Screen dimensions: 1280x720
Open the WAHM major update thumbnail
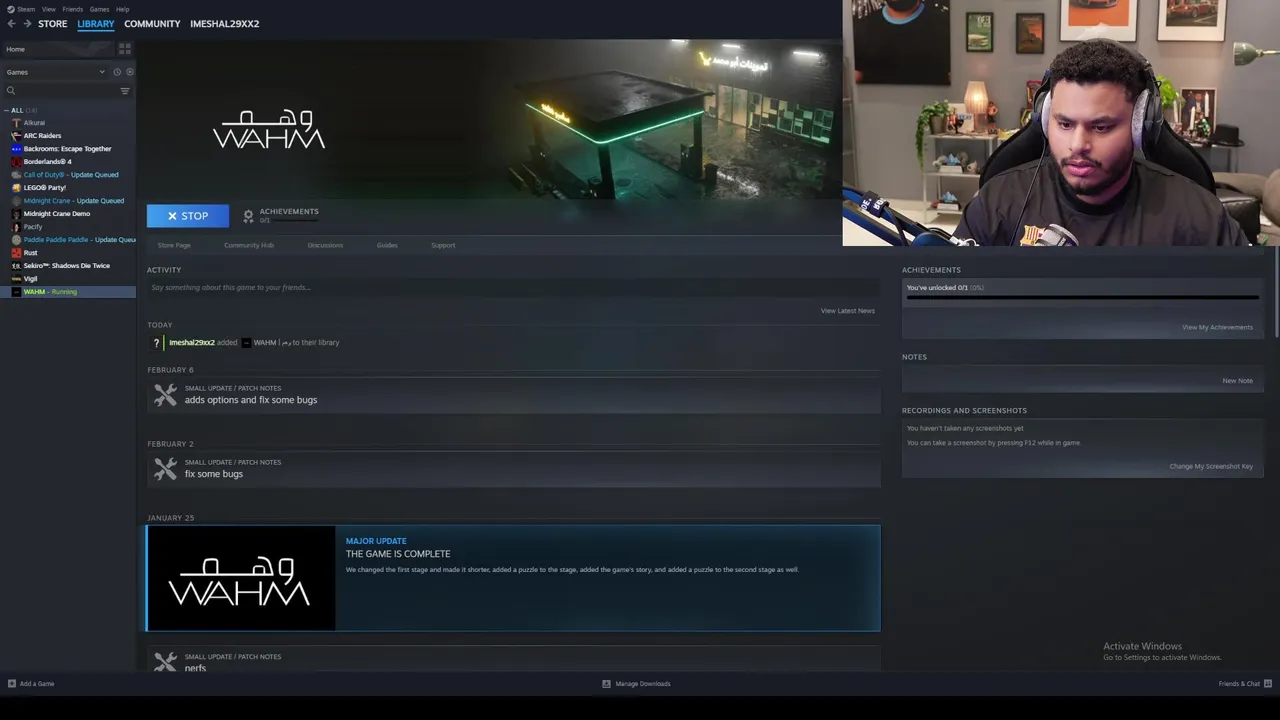(241, 578)
